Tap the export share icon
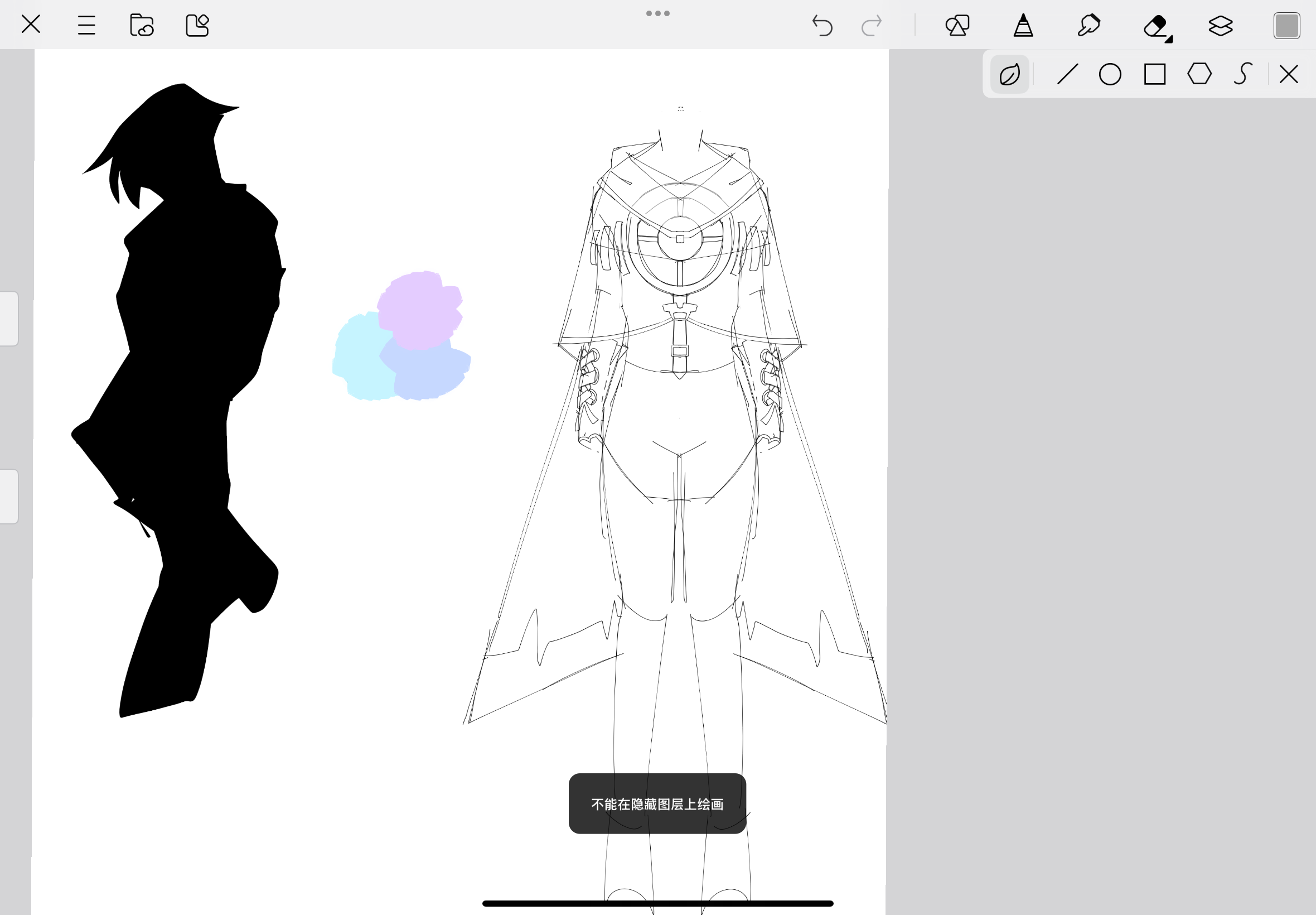Screen dimensions: 1316x915 click(x=197, y=25)
